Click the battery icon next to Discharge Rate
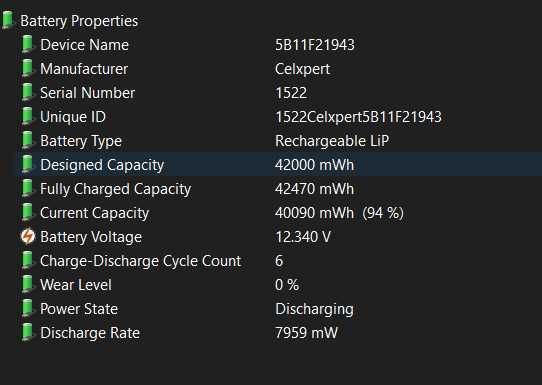 coord(27,332)
